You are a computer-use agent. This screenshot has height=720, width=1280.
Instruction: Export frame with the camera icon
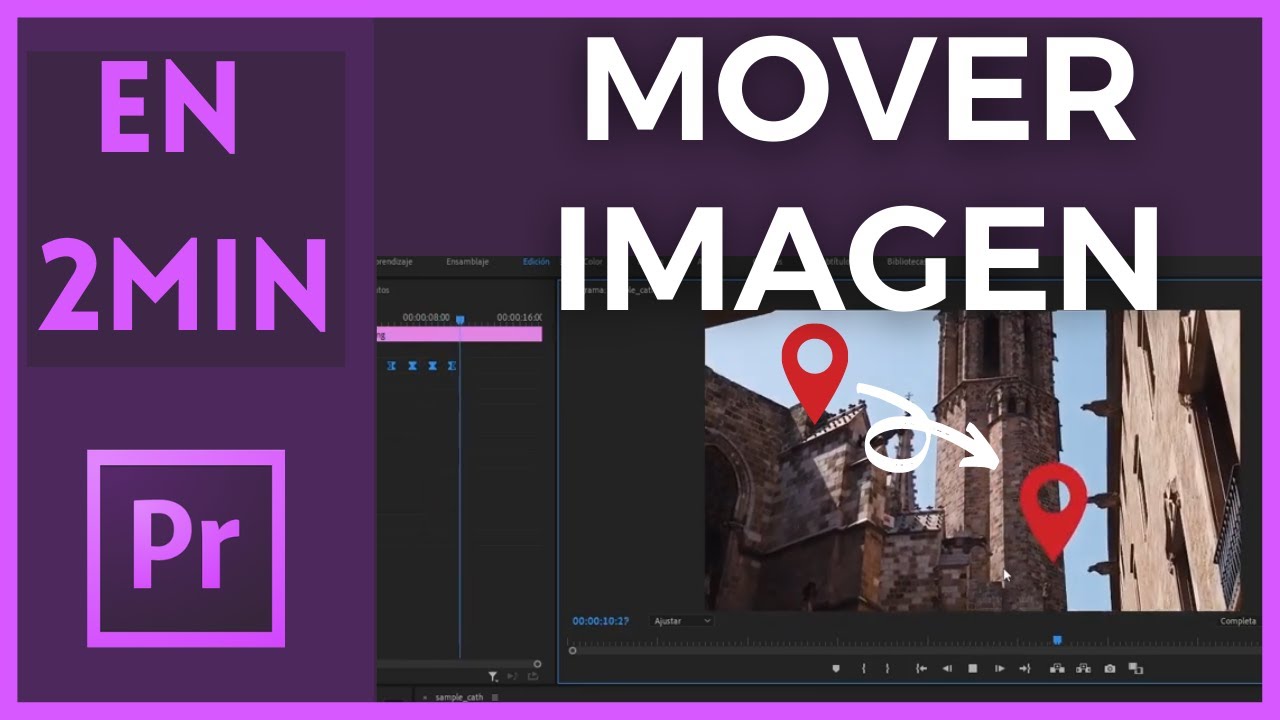point(1109,668)
